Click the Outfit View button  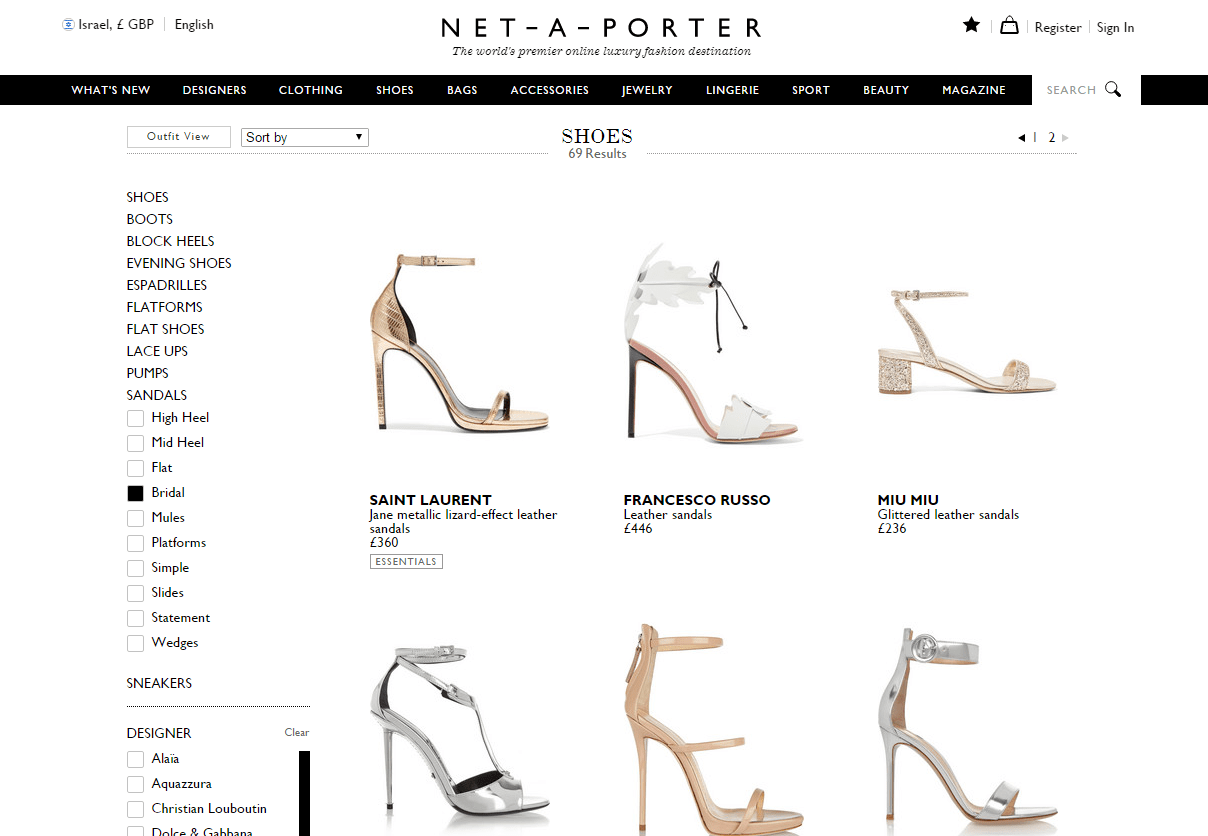(x=178, y=137)
